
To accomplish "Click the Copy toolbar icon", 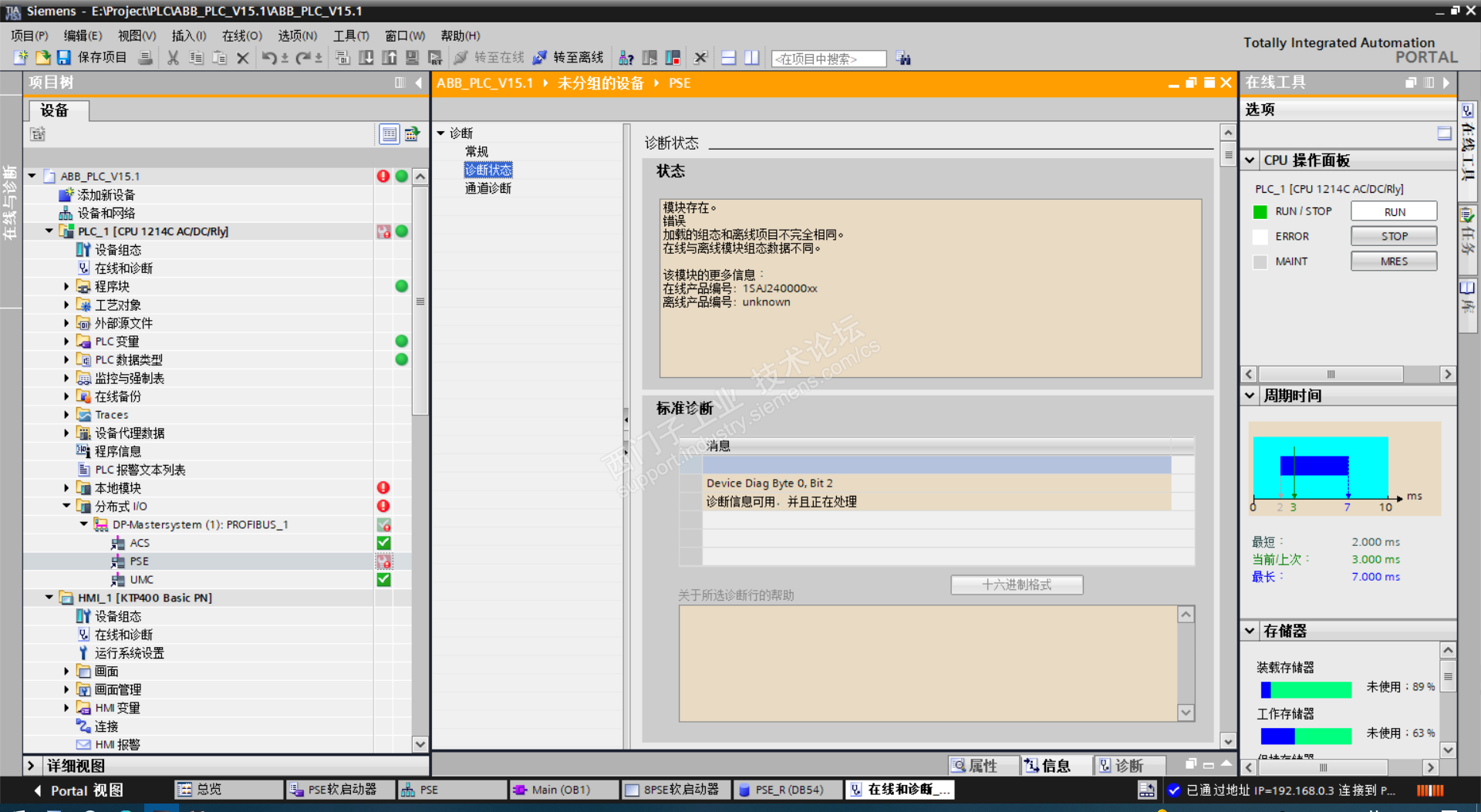I will (x=196, y=58).
